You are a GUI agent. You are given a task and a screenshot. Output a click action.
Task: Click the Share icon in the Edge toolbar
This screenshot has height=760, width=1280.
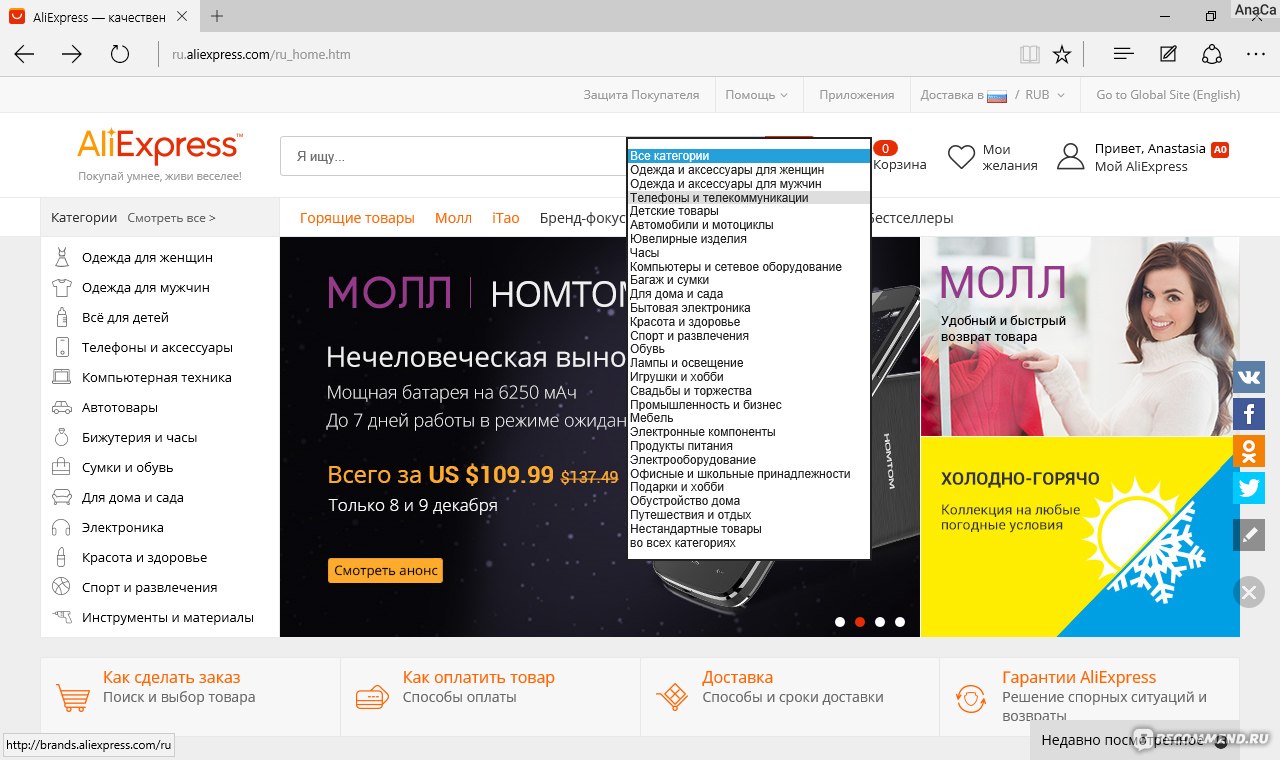[1212, 55]
